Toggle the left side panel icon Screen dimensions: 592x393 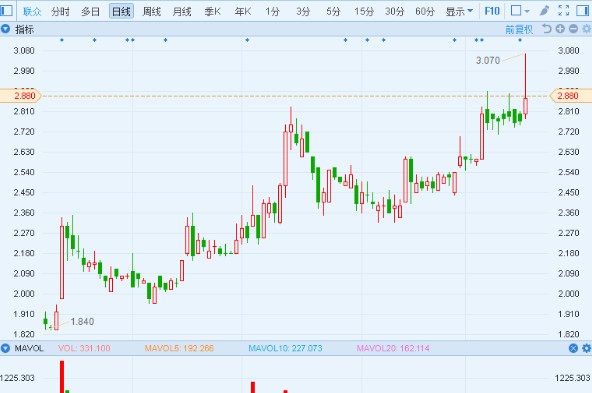coord(6,11)
